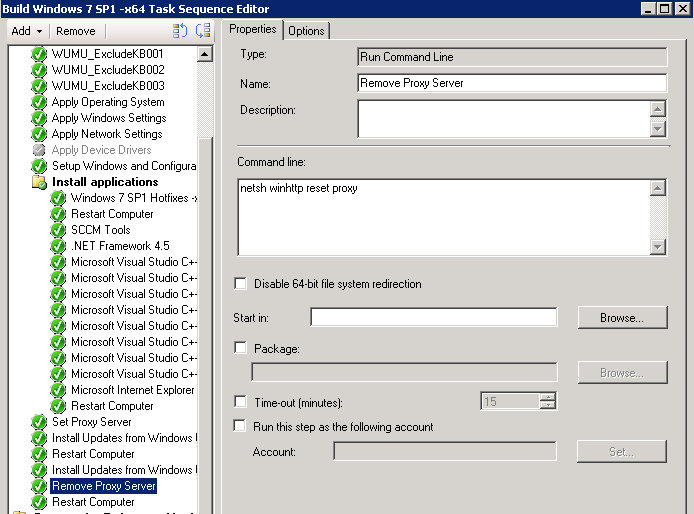Click the green check icon beside Apply Operating System

pyautogui.click(x=40, y=102)
